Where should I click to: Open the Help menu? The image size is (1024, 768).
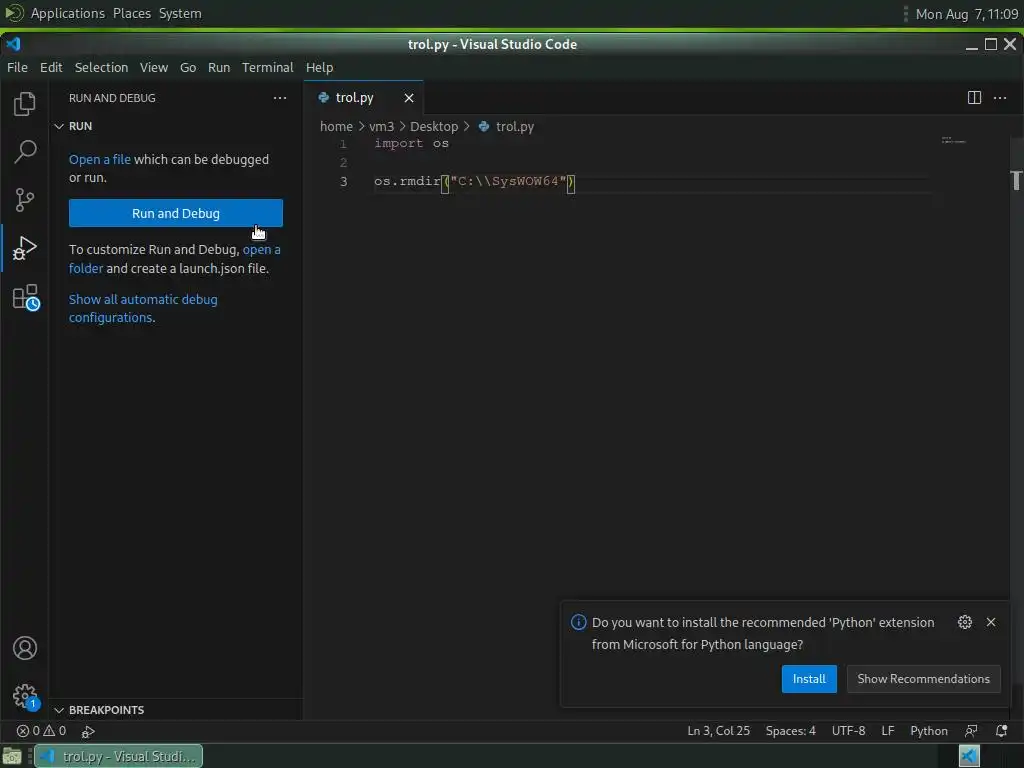(319, 67)
